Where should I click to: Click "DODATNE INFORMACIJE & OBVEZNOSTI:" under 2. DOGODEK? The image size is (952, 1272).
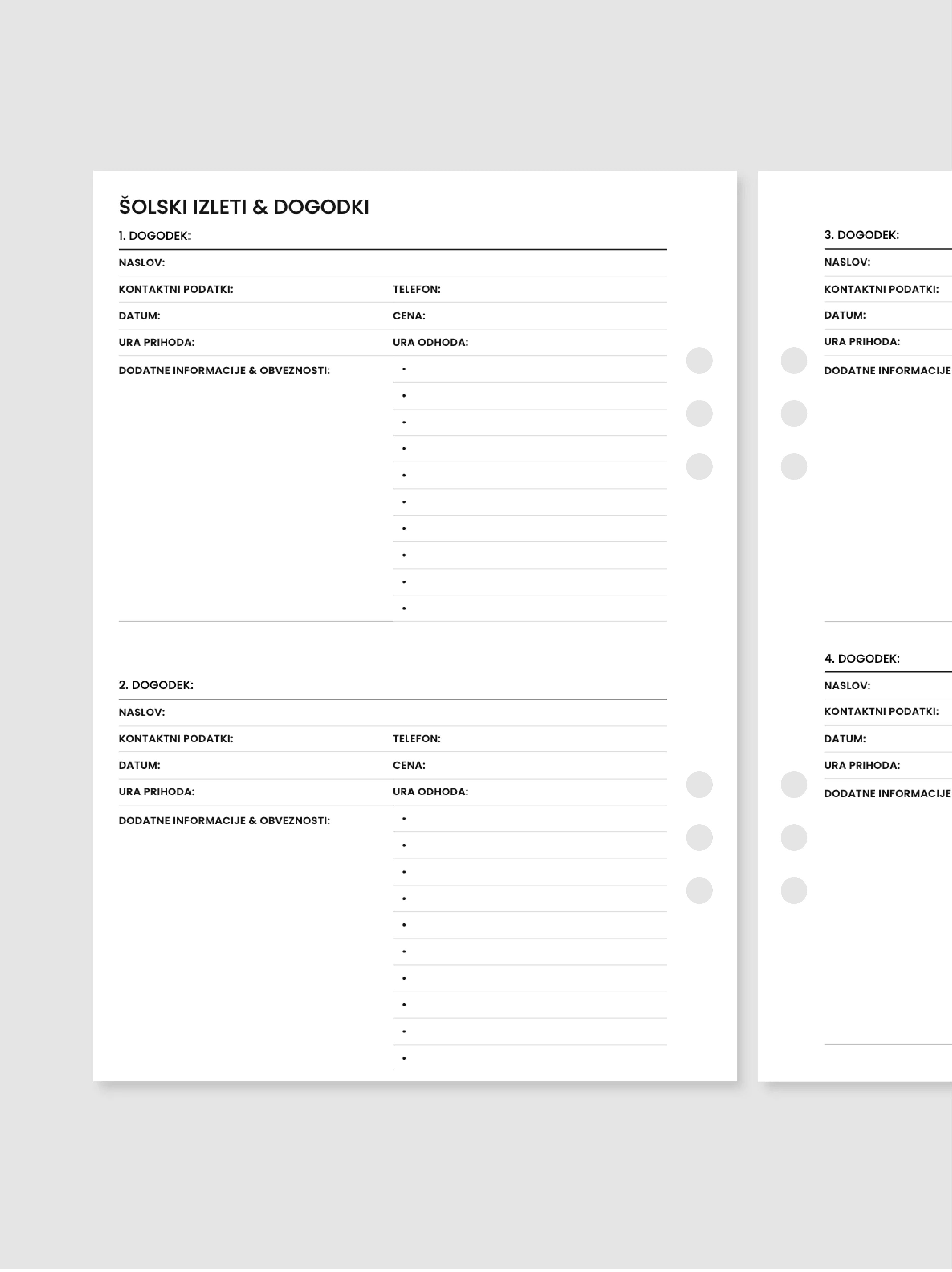[224, 821]
